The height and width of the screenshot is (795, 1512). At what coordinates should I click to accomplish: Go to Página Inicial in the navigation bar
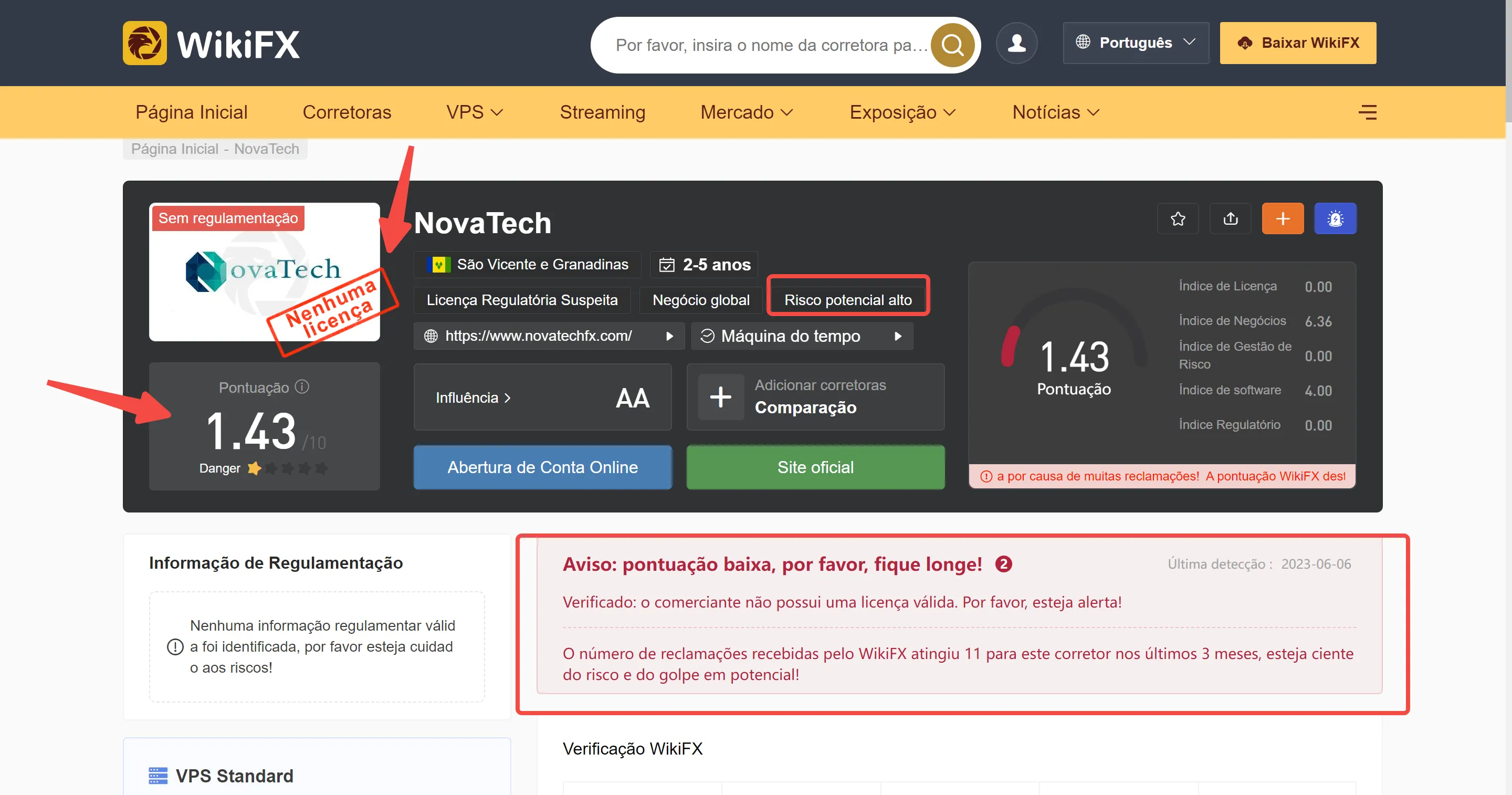click(x=191, y=112)
